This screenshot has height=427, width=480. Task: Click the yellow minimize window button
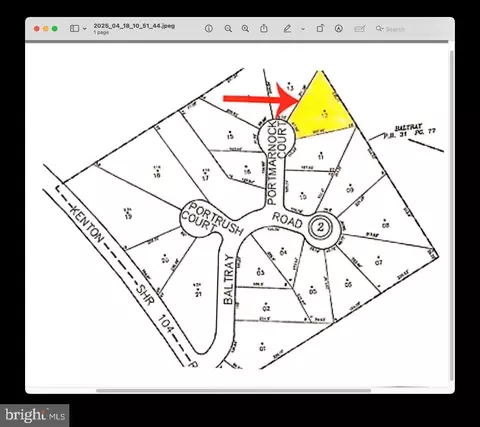[46, 29]
